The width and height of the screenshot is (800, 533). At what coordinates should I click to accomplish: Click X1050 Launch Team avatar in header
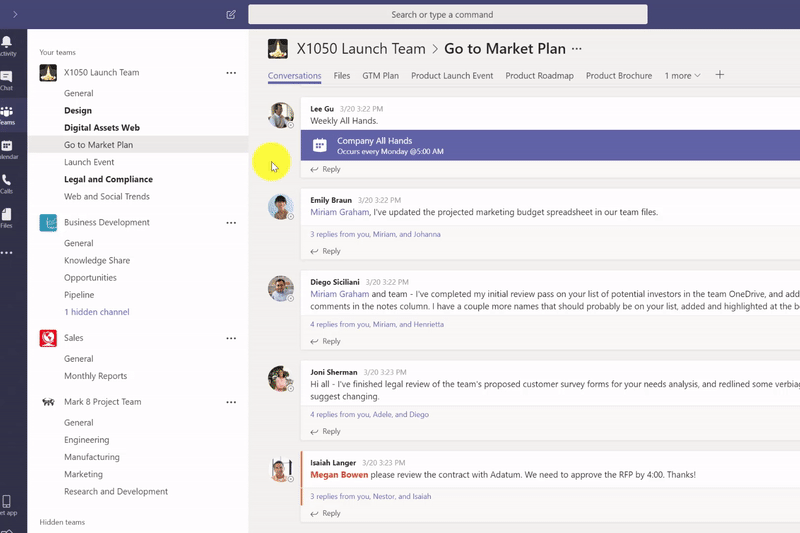pos(278,49)
